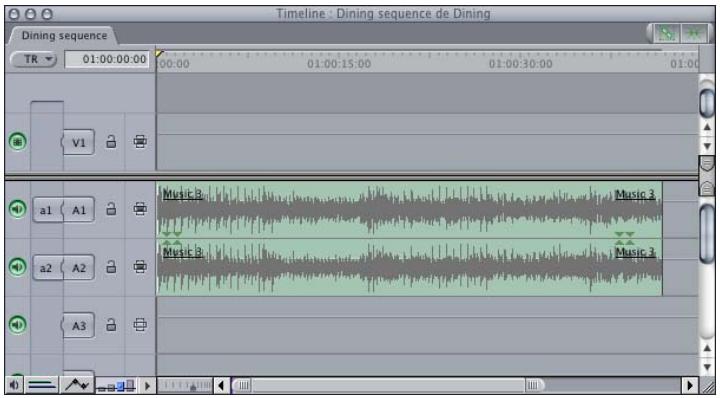The width and height of the screenshot is (720, 398).
Task: Set track height to Small size
Action: [x=111, y=388]
